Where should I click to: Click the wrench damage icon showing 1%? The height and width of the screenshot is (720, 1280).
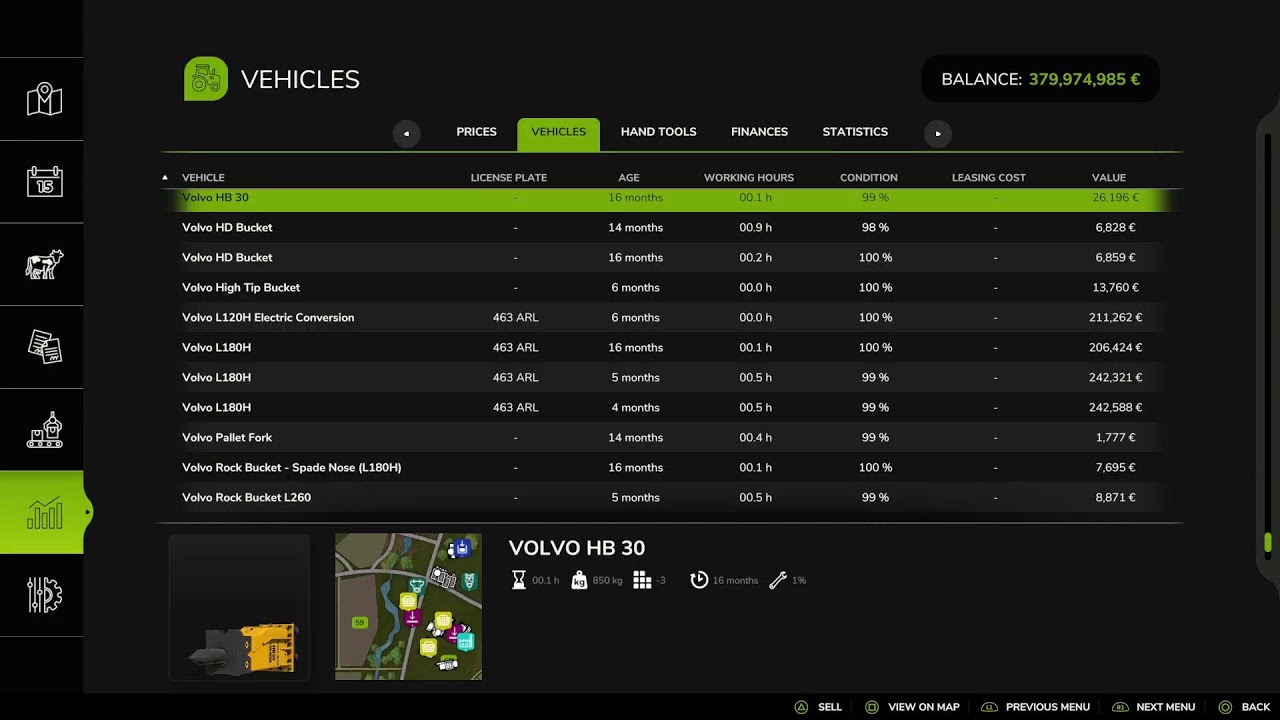(x=778, y=580)
